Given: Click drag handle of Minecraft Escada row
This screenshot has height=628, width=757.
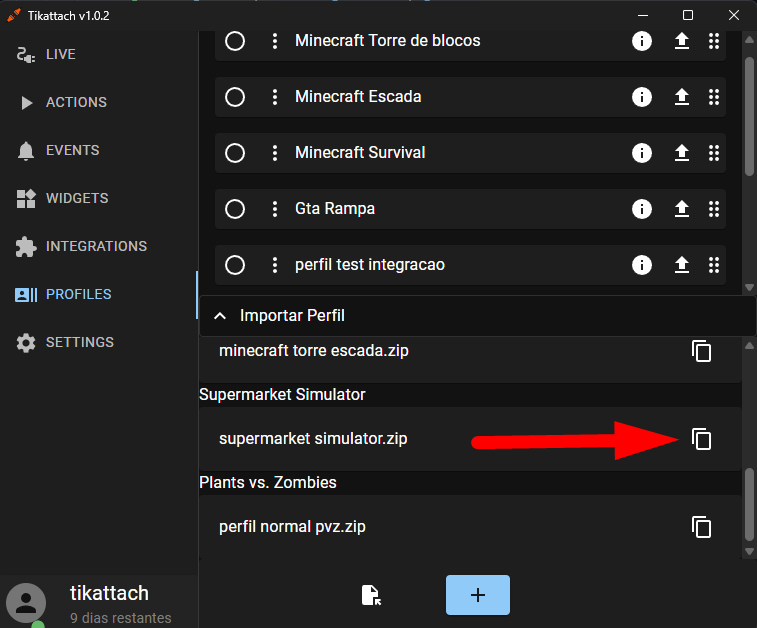Looking at the screenshot, I should (x=714, y=97).
